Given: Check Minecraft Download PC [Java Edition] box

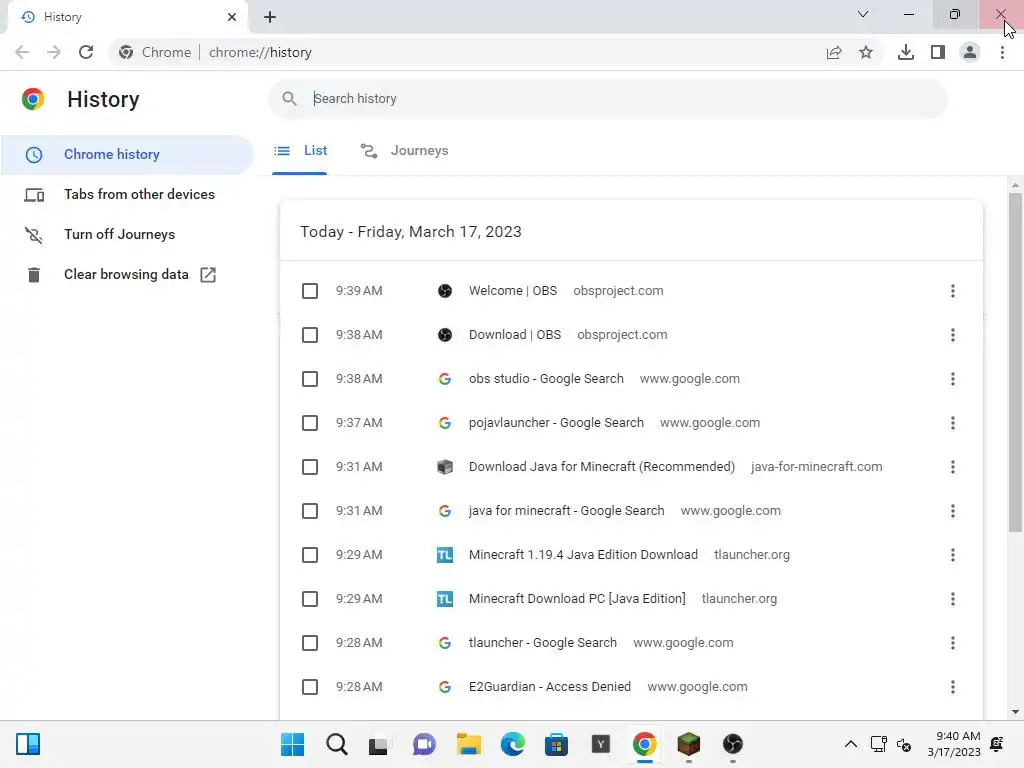Looking at the screenshot, I should (x=310, y=599).
